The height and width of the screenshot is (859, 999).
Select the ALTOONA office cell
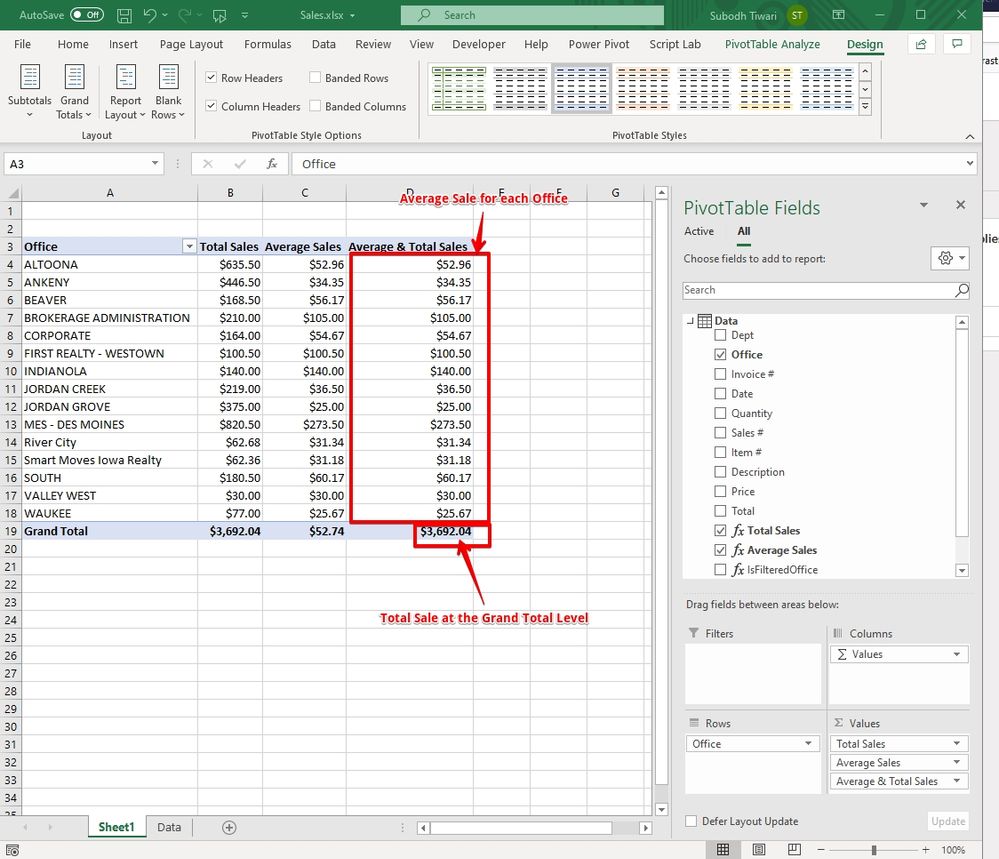[x=110, y=264]
